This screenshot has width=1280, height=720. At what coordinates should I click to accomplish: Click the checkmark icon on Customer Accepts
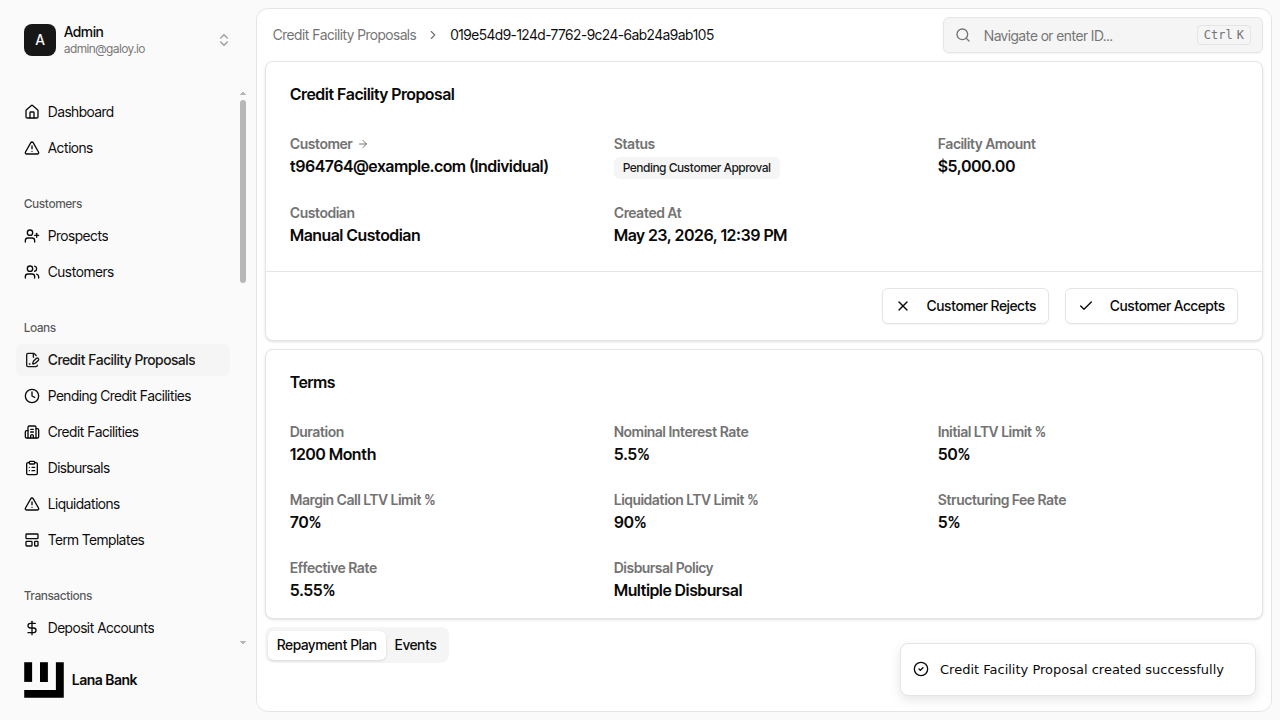[1086, 306]
